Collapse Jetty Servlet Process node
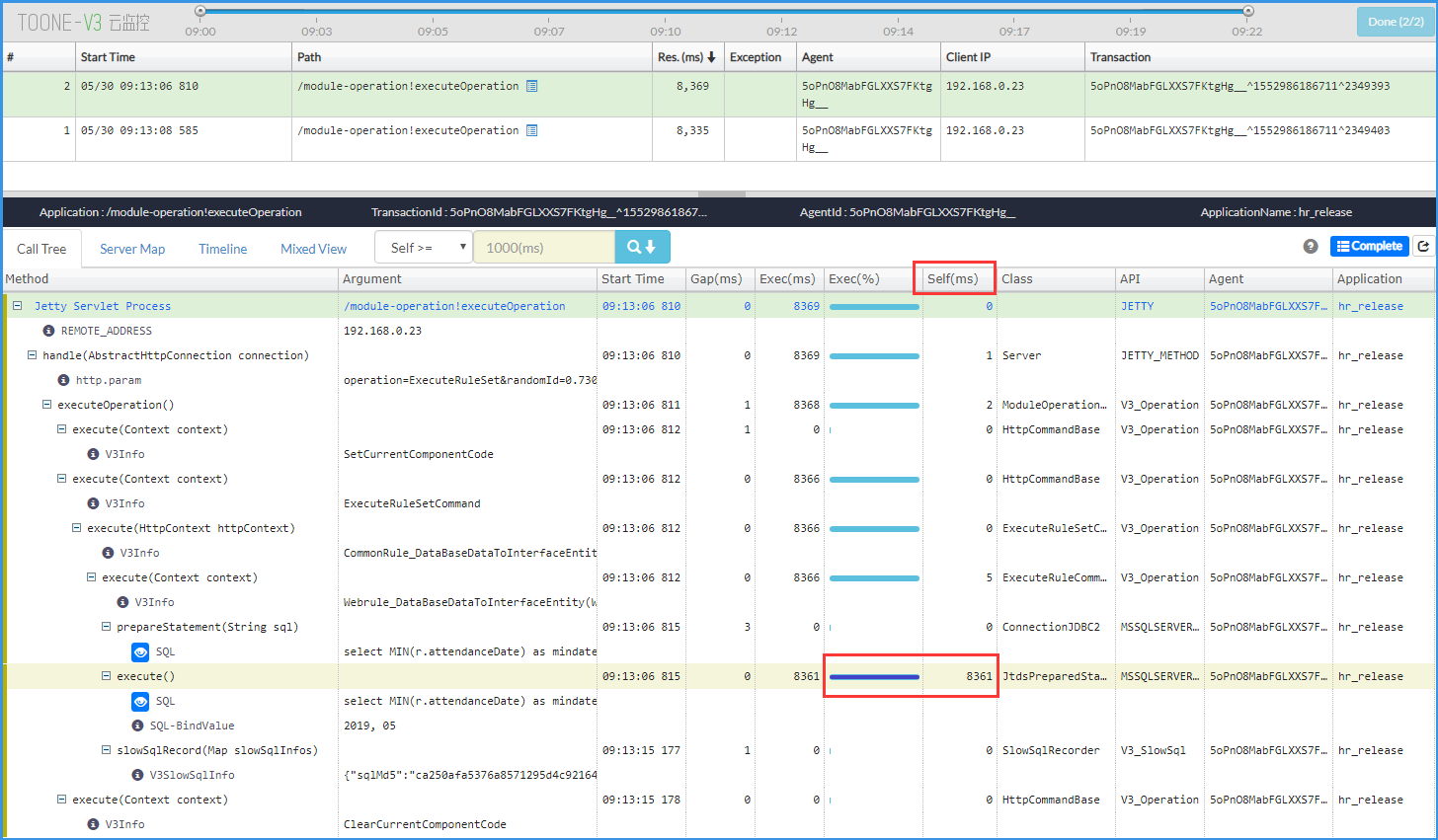1438x840 pixels. tap(17, 306)
